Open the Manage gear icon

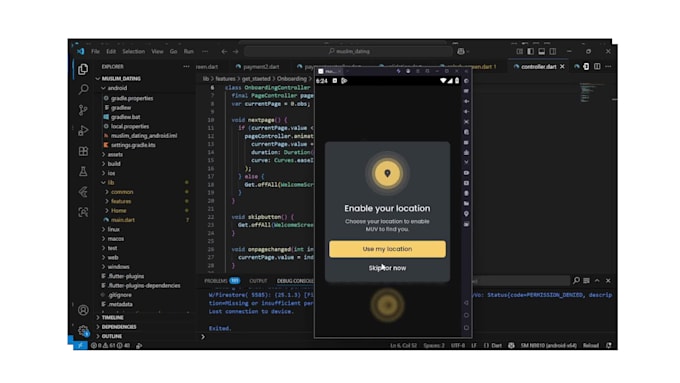pos(83,330)
